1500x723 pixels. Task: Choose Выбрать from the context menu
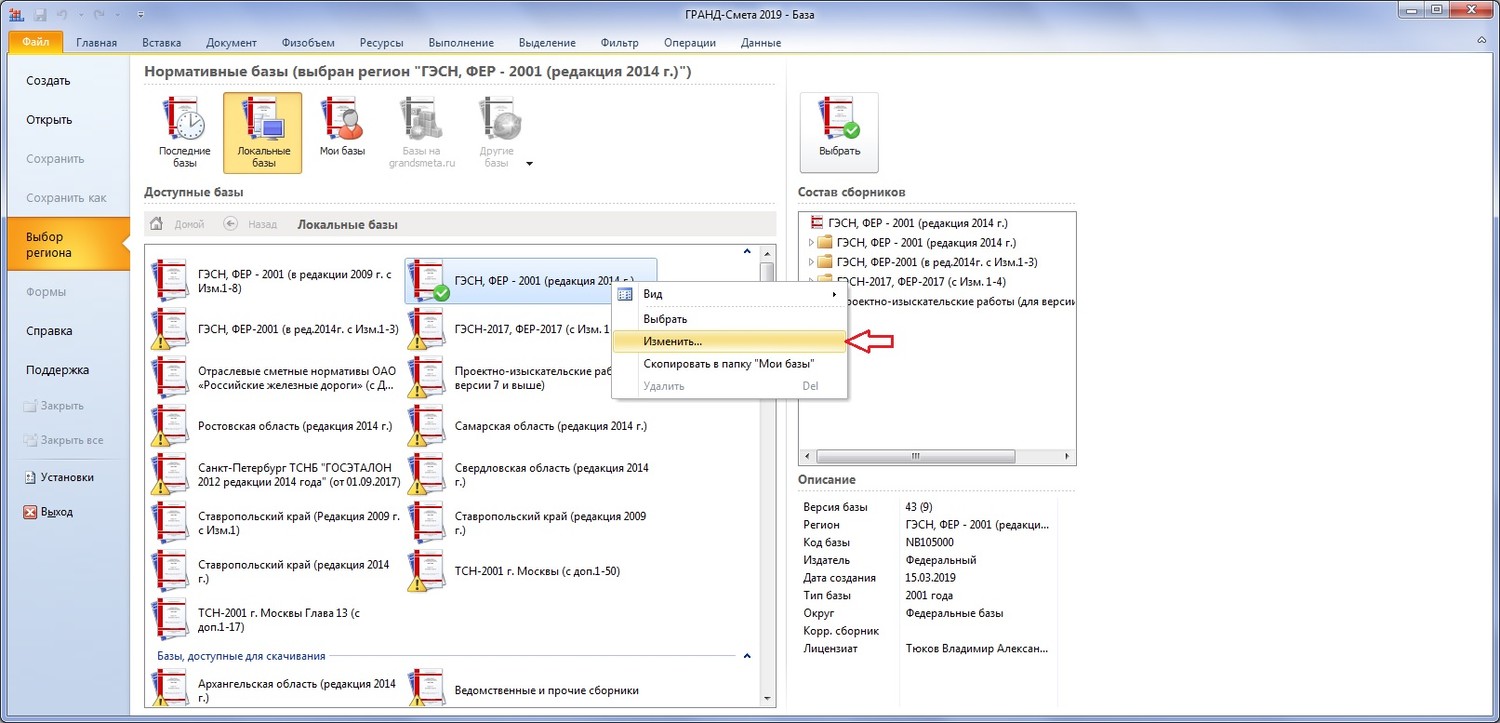pos(730,318)
